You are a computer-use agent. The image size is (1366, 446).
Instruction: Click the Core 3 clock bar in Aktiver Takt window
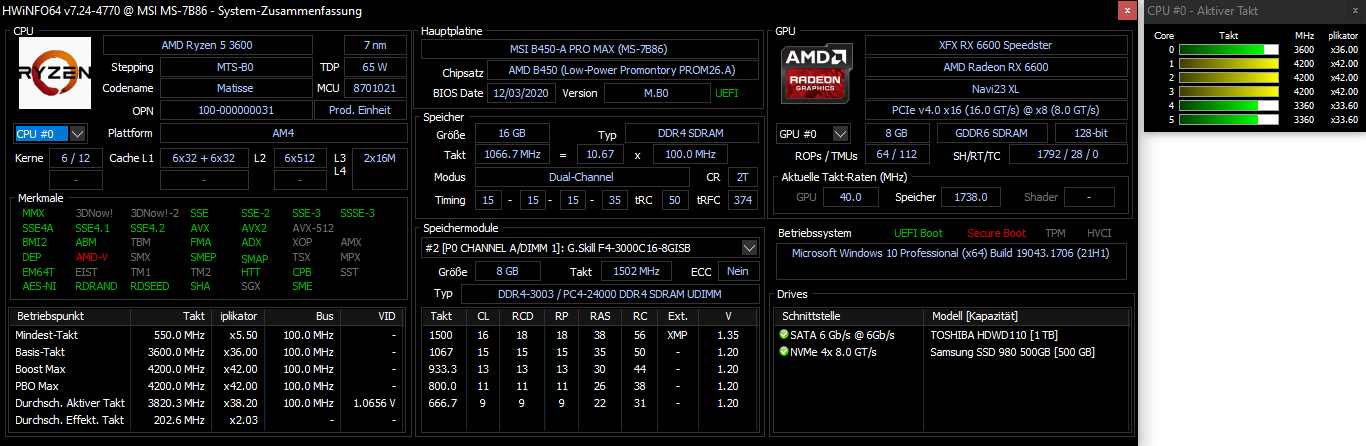tap(1229, 91)
